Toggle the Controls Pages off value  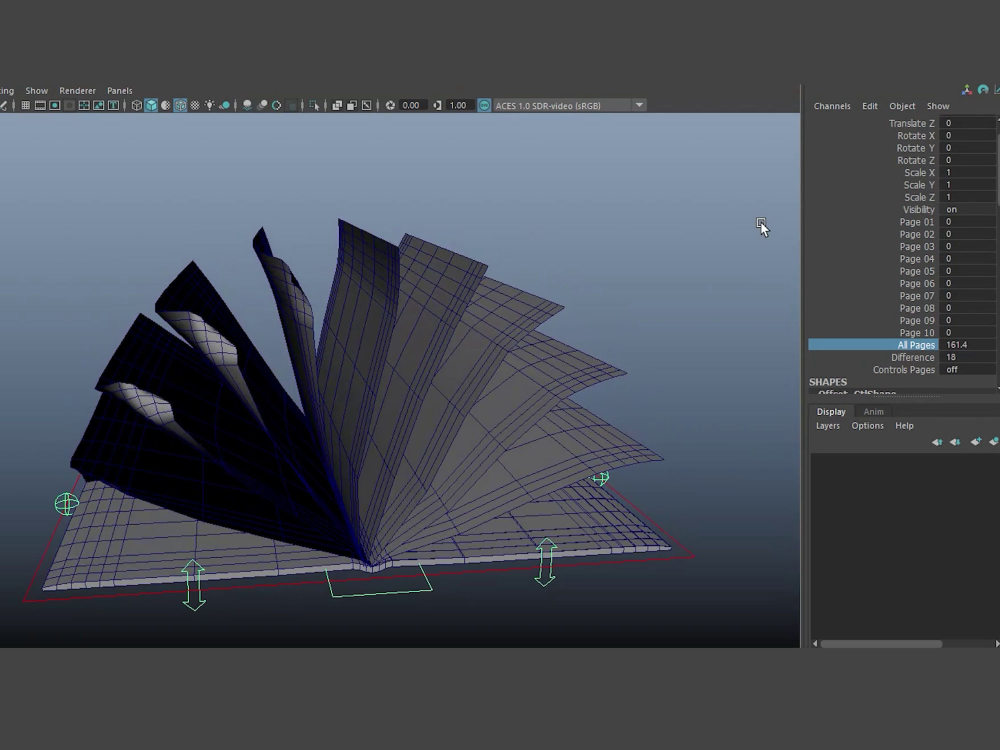click(966, 370)
